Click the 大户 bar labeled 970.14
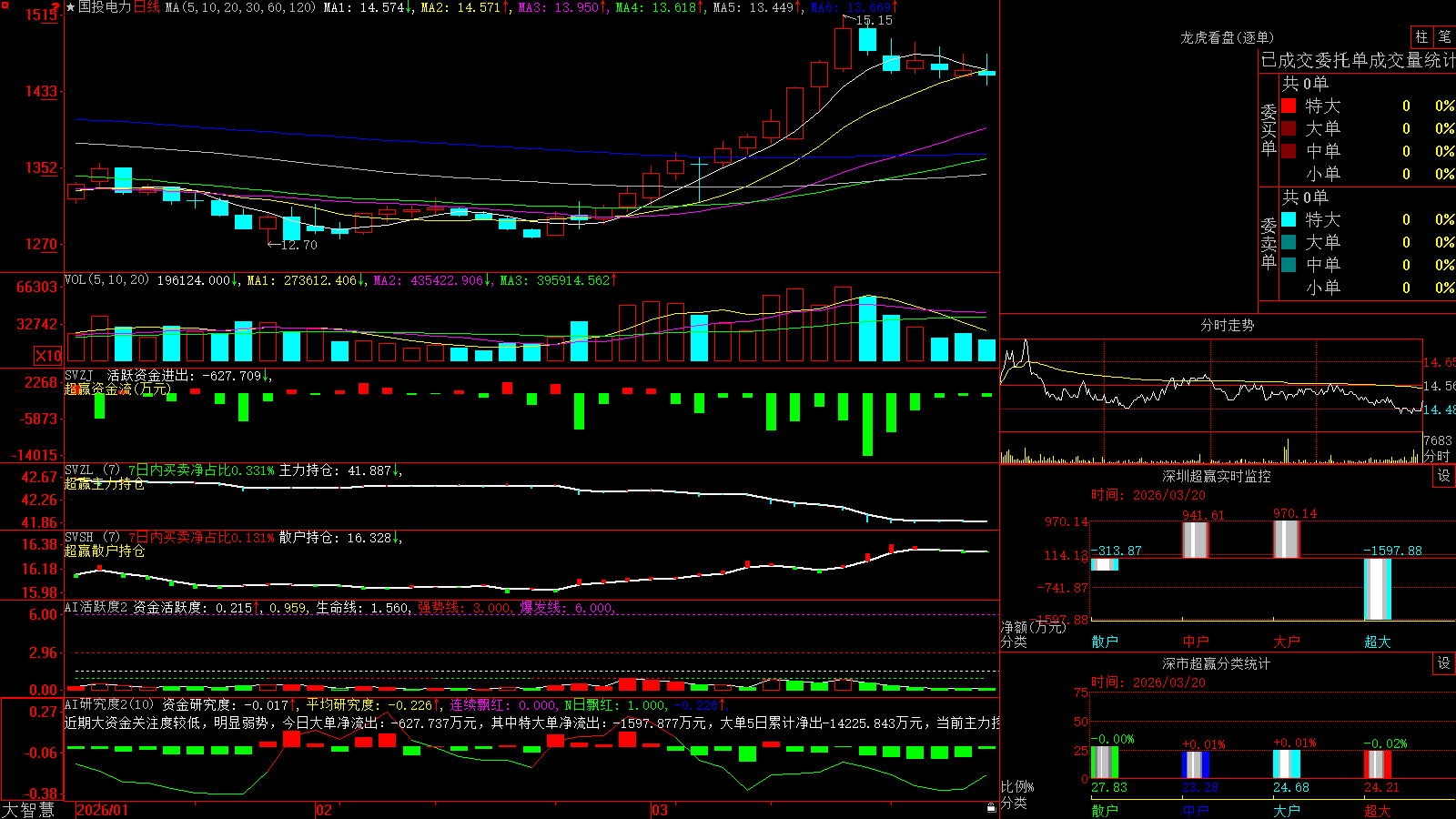 click(x=1287, y=540)
